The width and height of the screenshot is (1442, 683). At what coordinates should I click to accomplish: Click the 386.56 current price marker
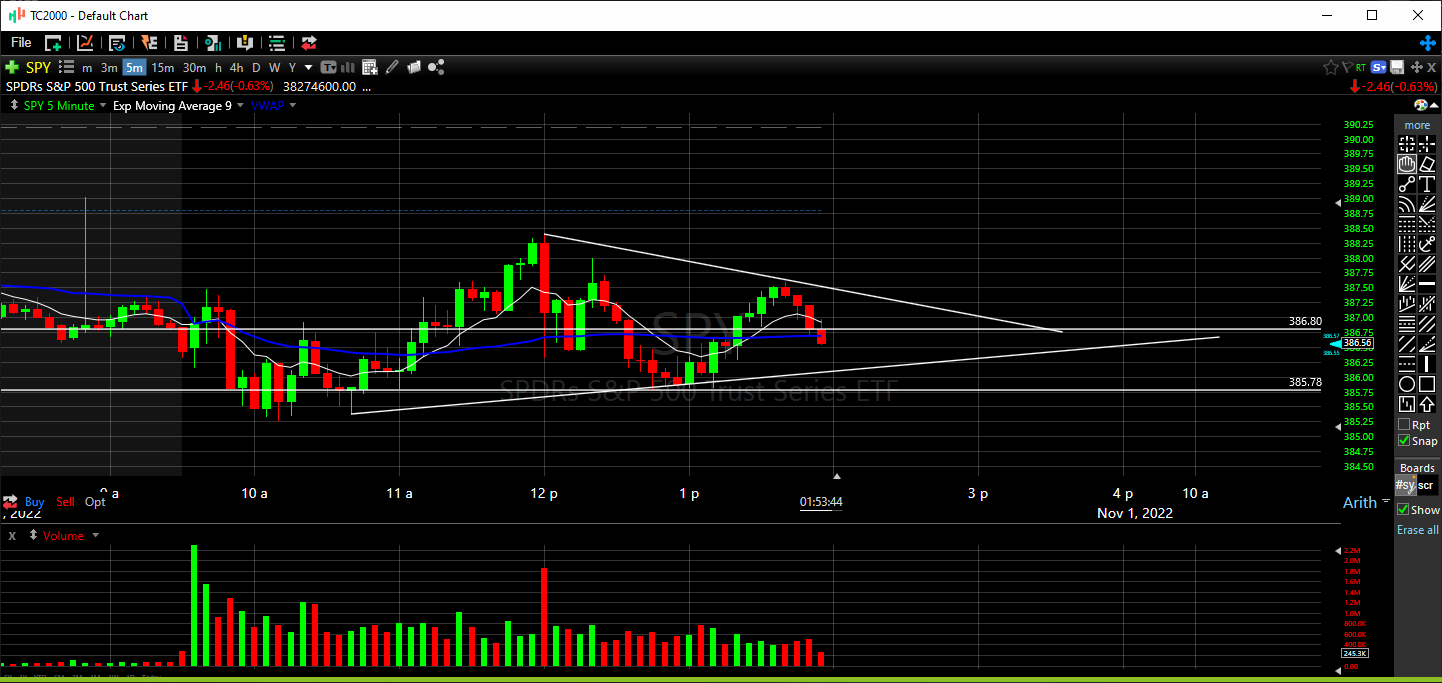[x=1358, y=342]
